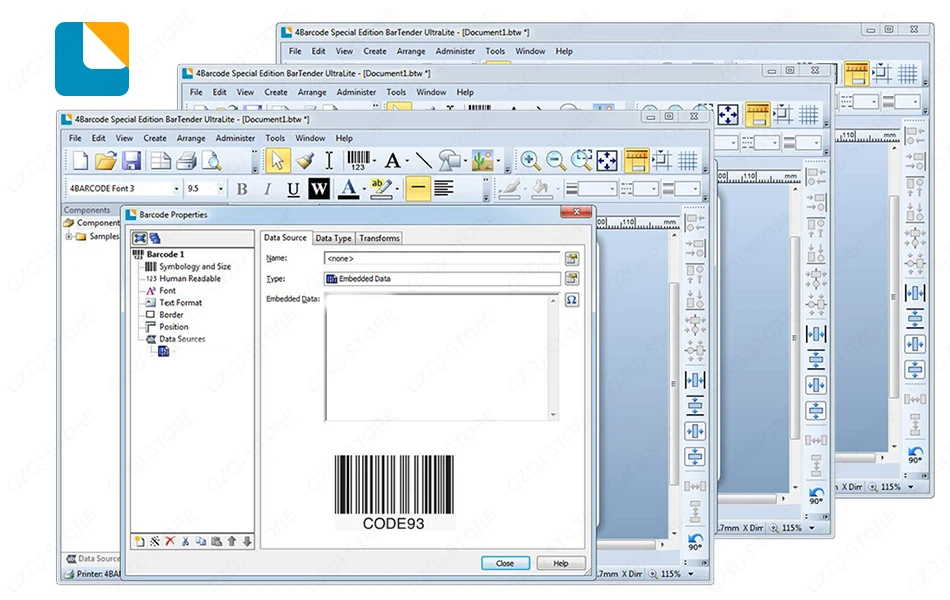The width and height of the screenshot is (950, 600).
Task: Click the red delete X icon
Action: click(170, 541)
